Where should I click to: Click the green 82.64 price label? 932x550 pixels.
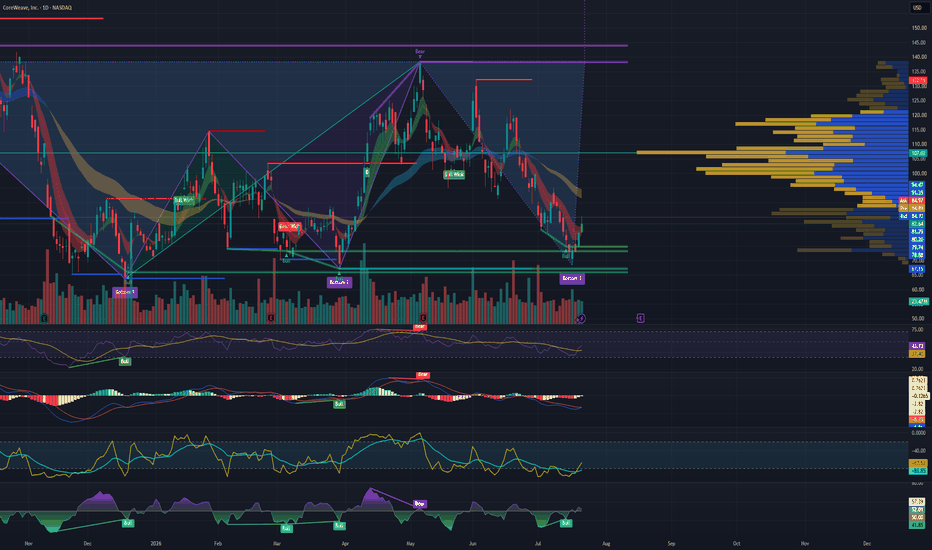point(917,224)
